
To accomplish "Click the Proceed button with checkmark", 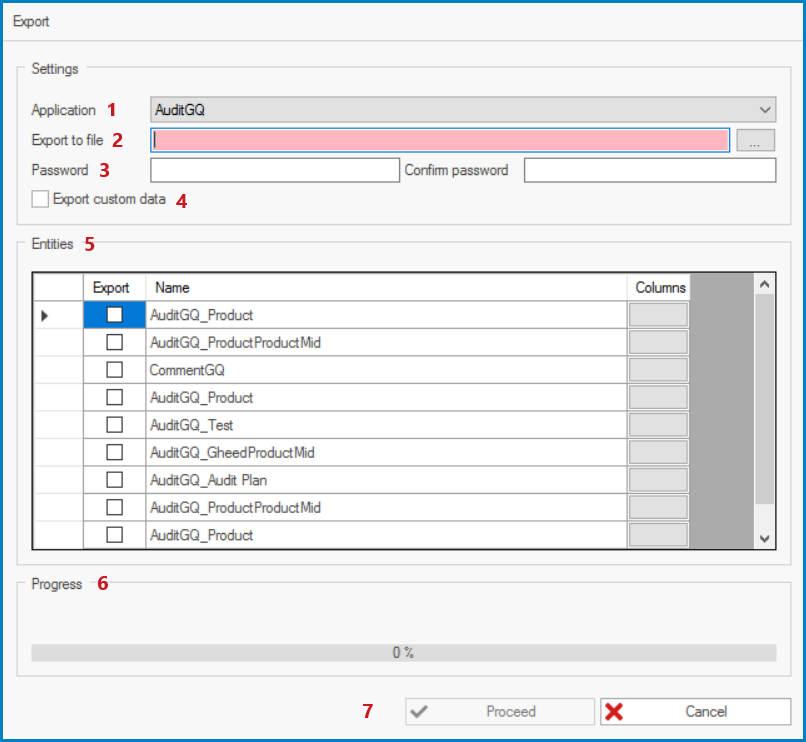I will (x=500, y=712).
